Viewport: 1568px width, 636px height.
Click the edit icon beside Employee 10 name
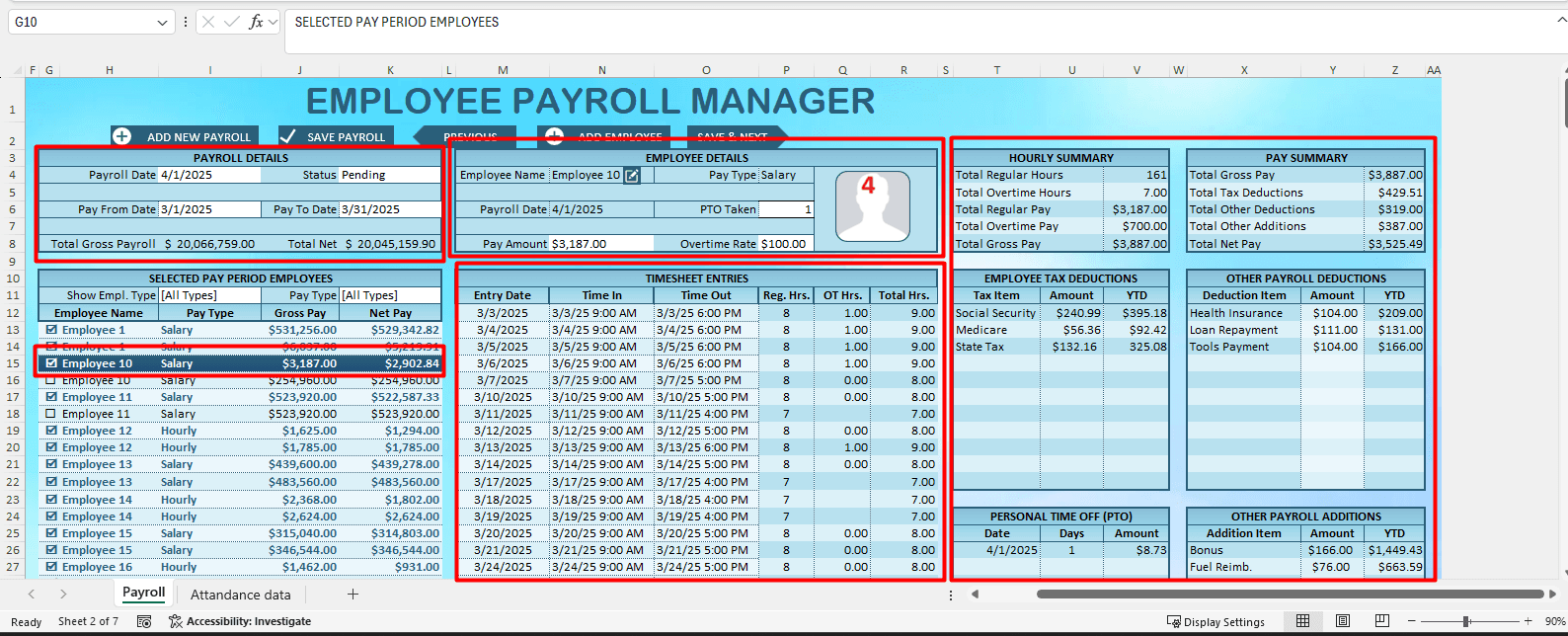(632, 175)
